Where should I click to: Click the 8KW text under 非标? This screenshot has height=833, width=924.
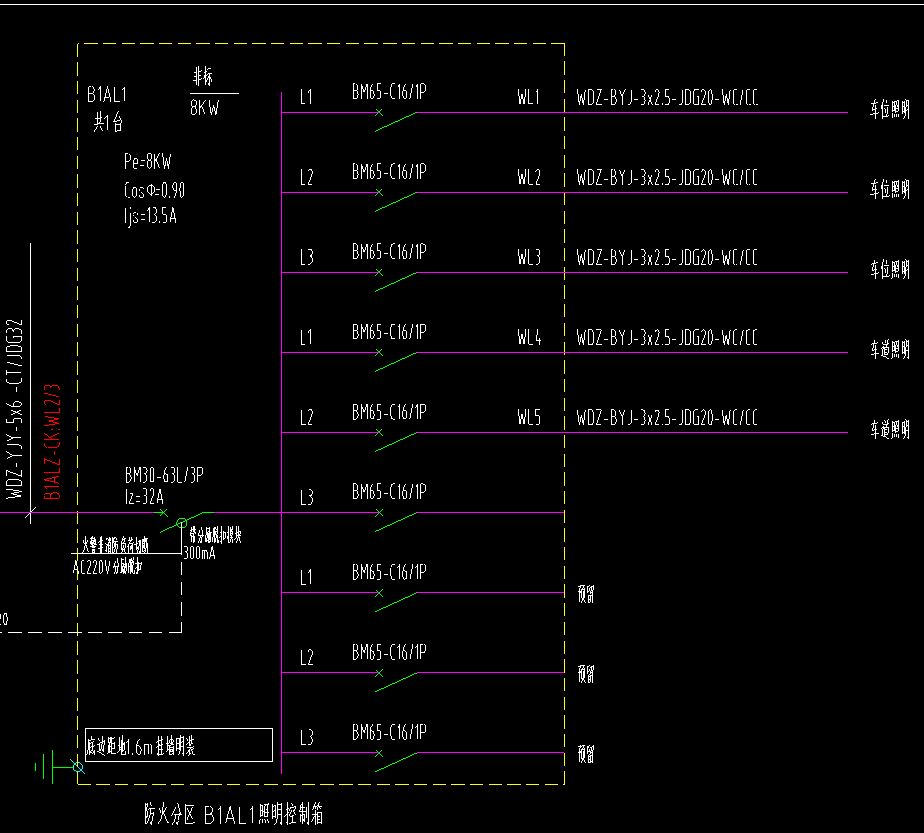[x=204, y=107]
